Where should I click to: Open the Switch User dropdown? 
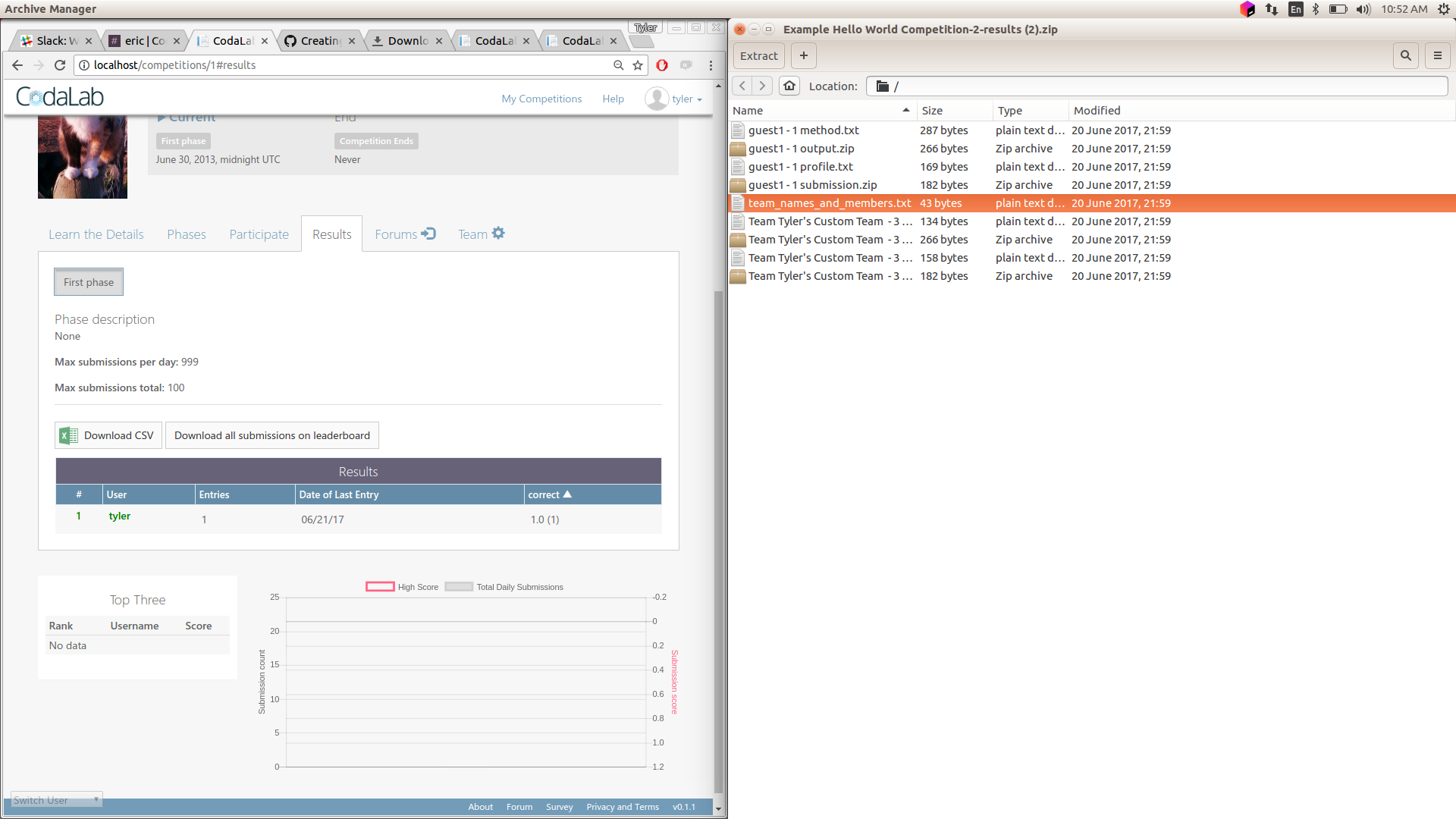[56, 800]
